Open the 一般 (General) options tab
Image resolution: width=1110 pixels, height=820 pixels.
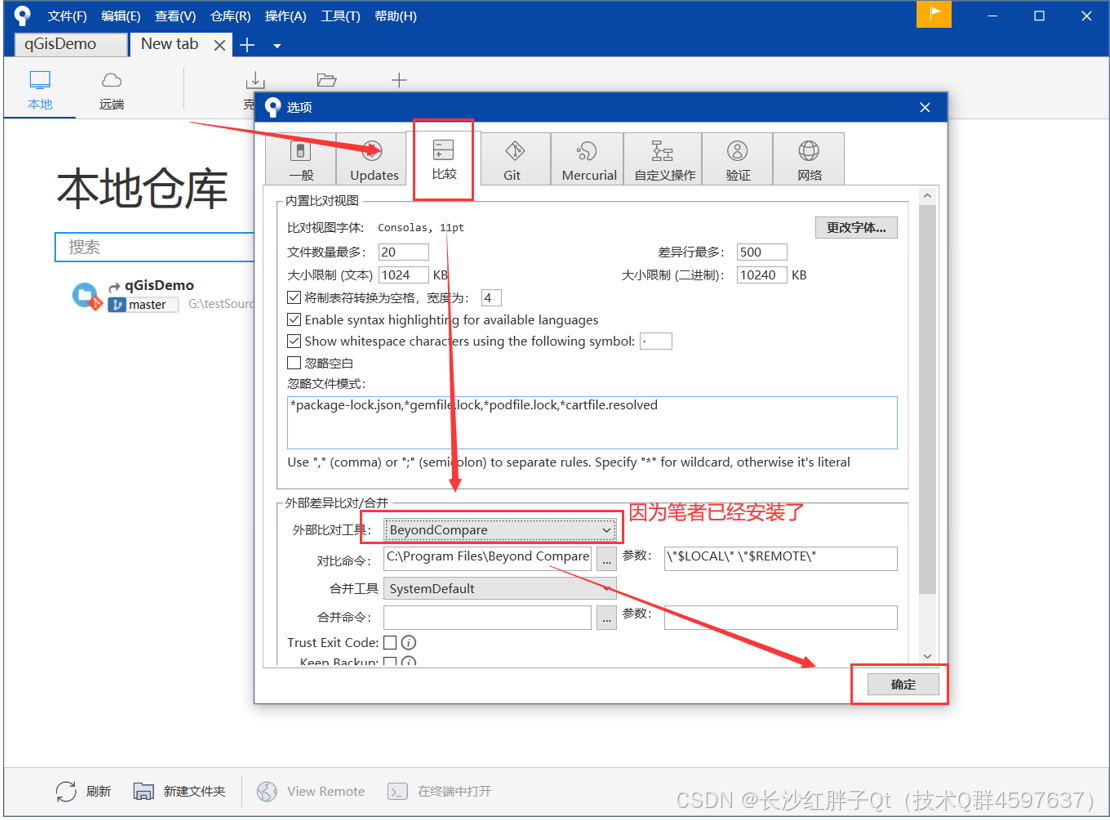coord(301,159)
